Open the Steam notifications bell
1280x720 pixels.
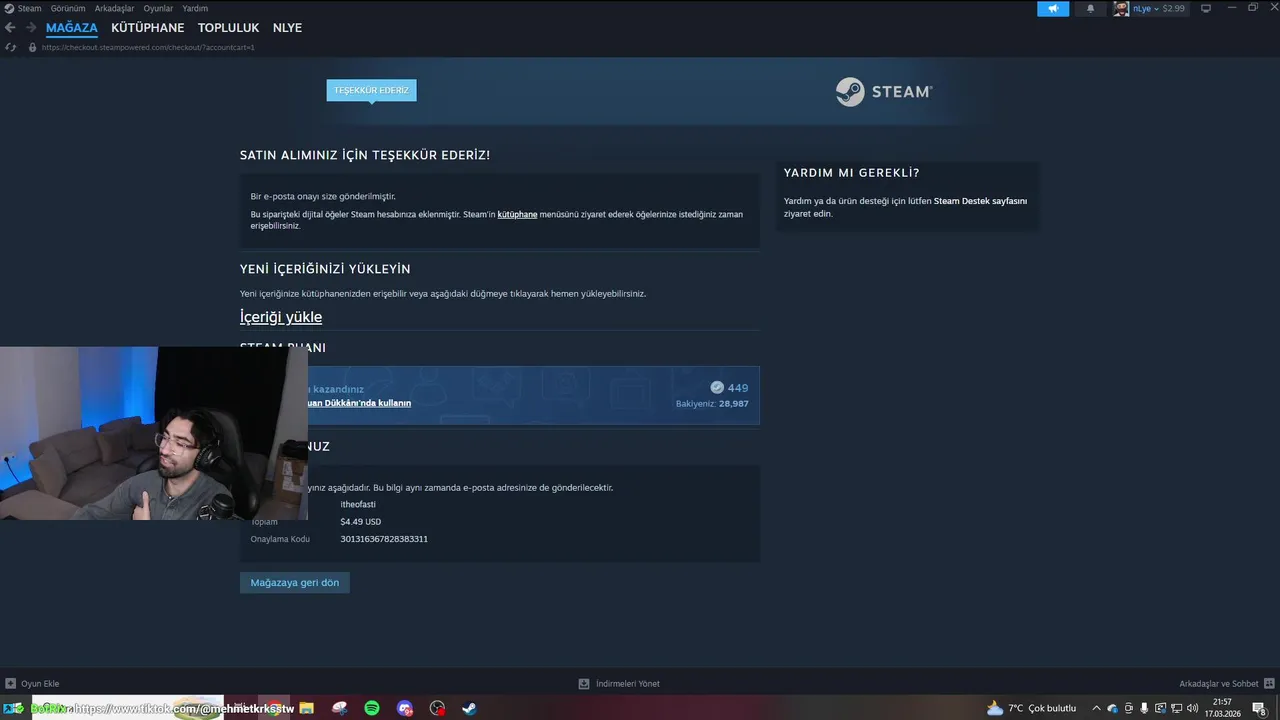1090,8
